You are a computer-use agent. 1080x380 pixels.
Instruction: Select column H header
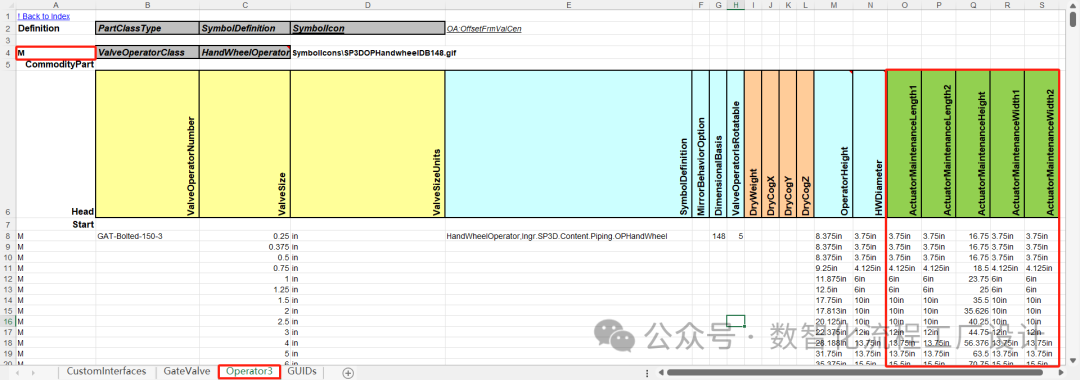point(736,6)
